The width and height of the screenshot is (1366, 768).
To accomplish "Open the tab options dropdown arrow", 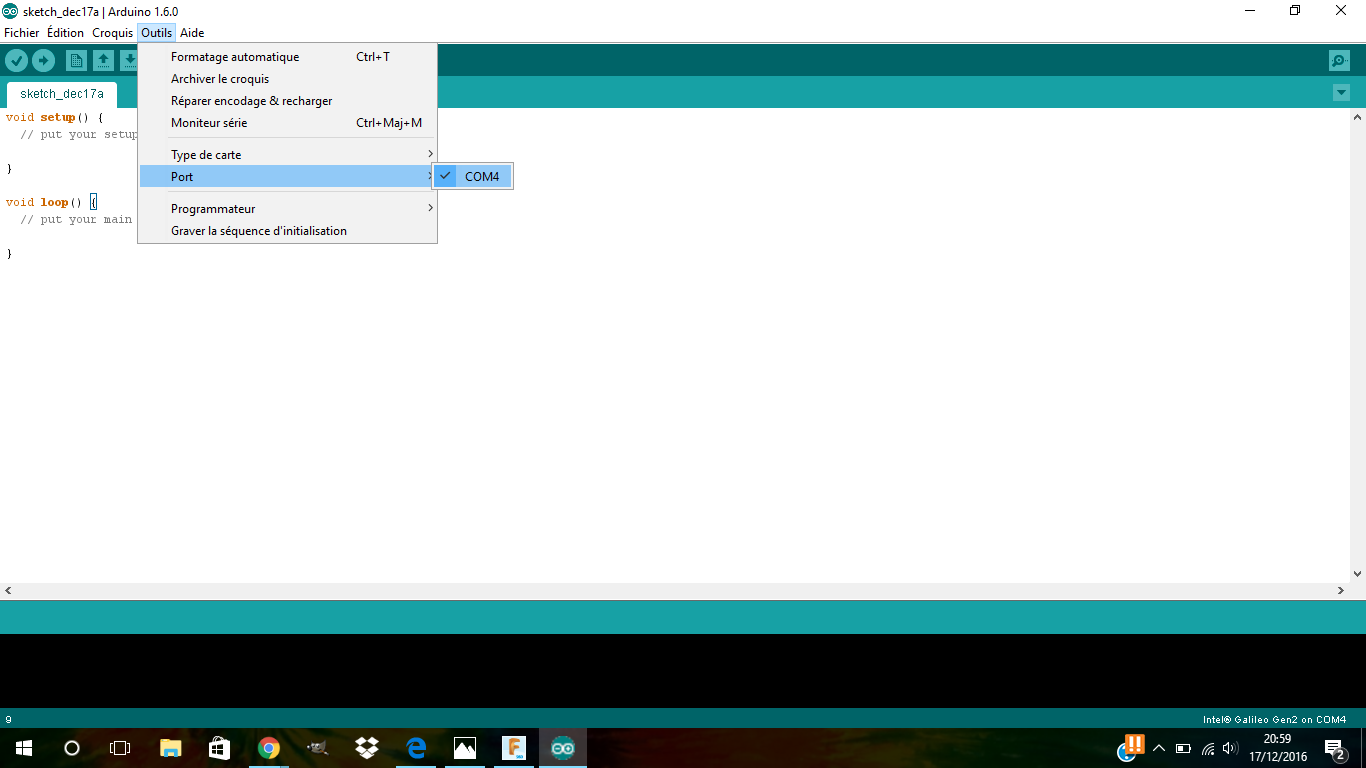I will point(1341,93).
